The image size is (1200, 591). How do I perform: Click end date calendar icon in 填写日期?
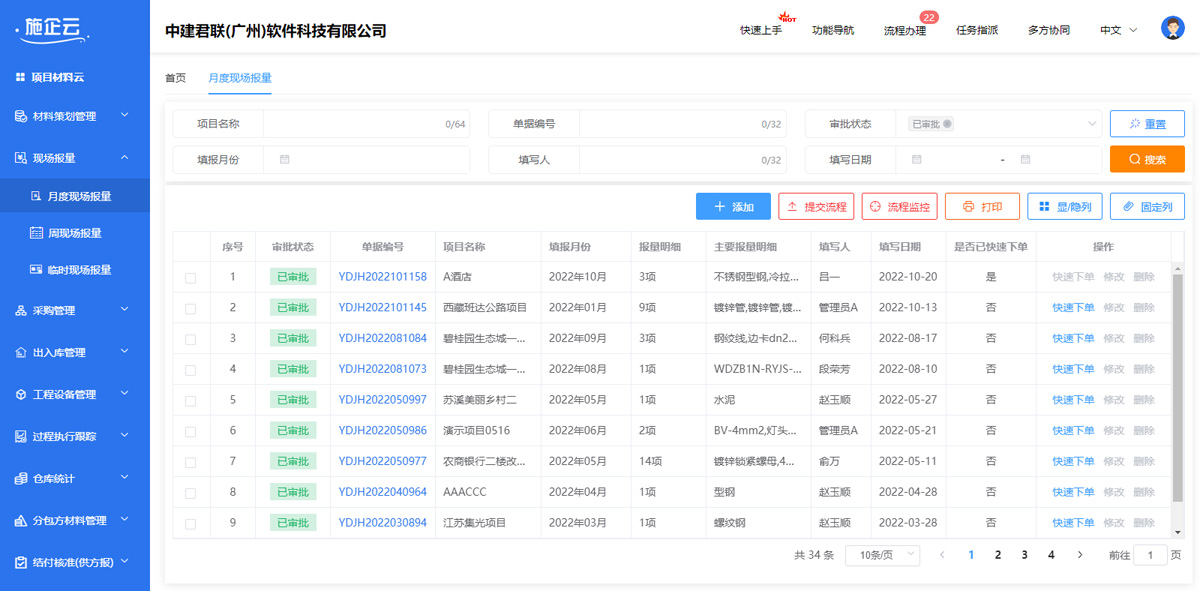point(1025,160)
